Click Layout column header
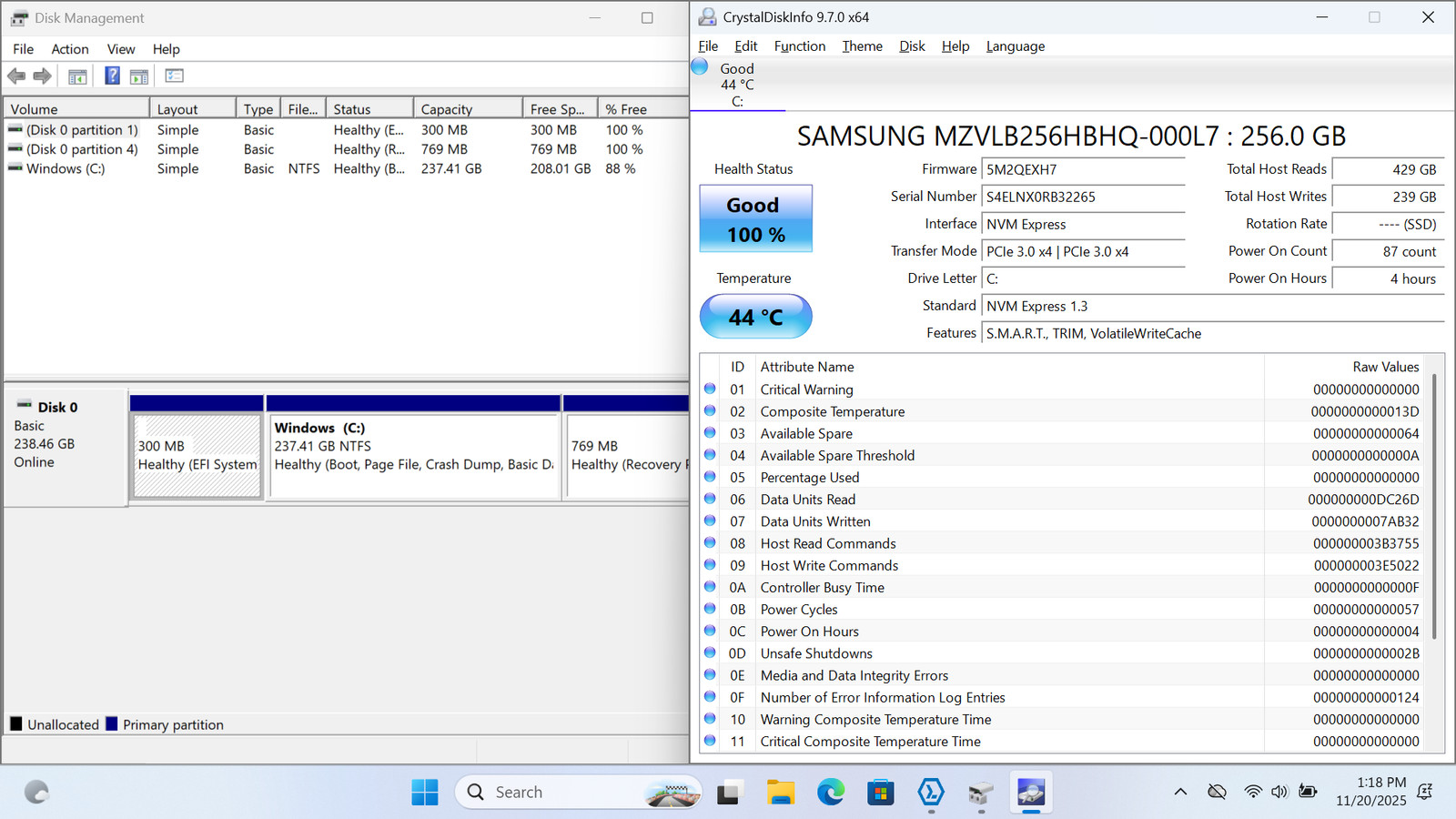 [193, 108]
